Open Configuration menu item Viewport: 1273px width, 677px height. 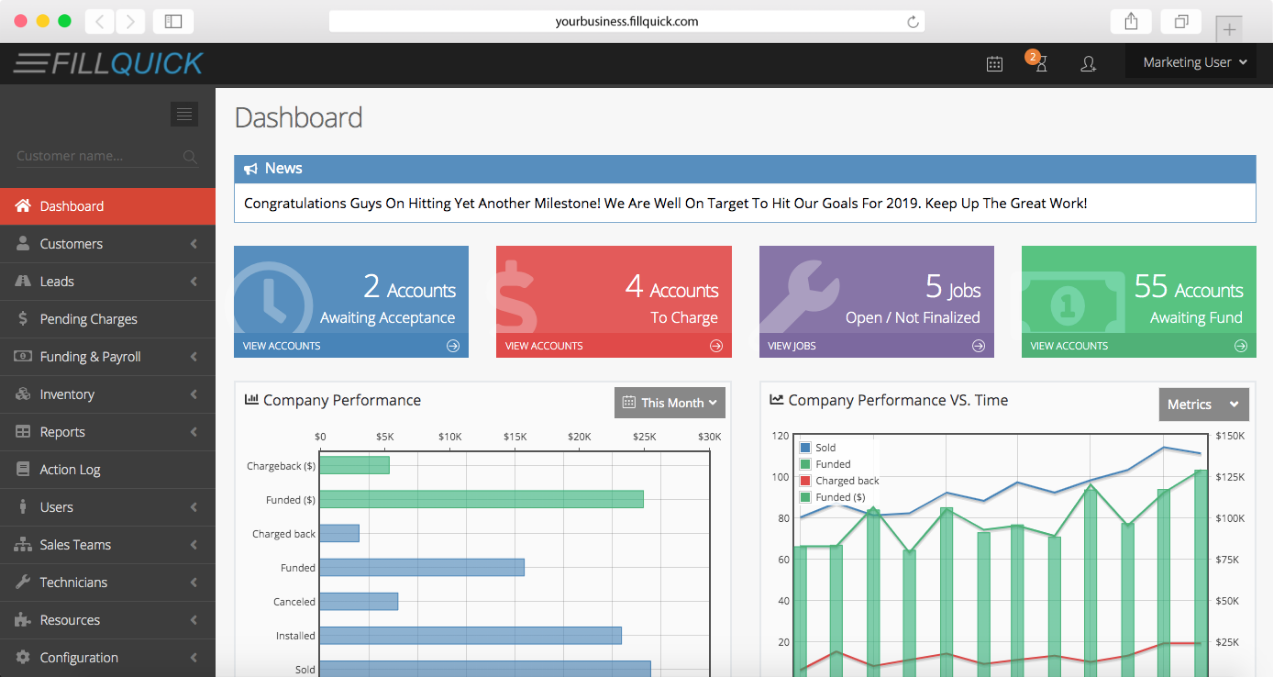click(107, 657)
